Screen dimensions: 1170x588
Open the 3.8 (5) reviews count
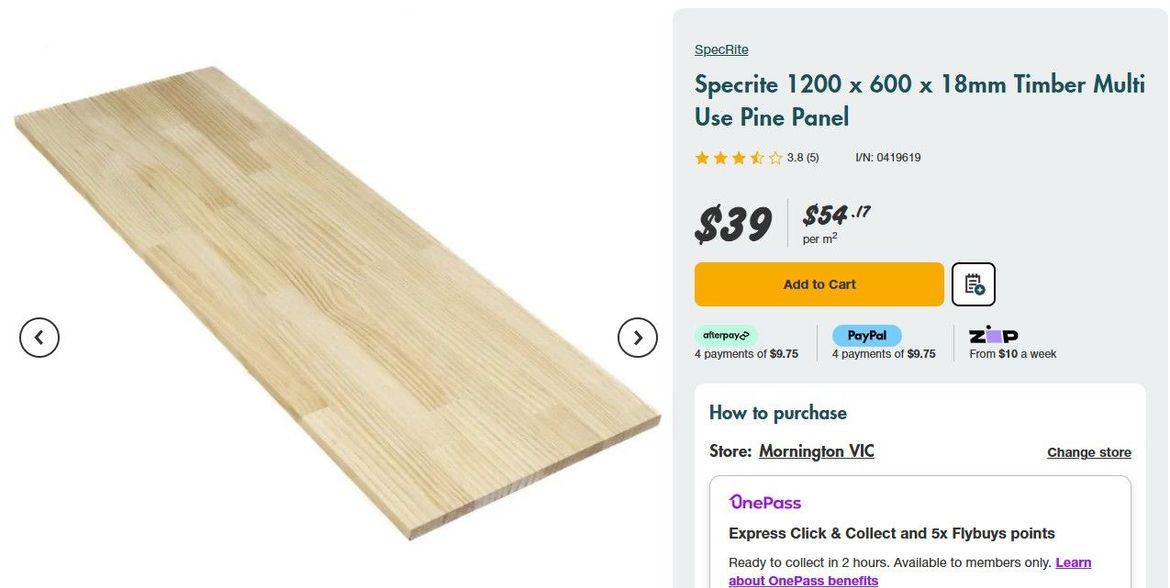802,158
